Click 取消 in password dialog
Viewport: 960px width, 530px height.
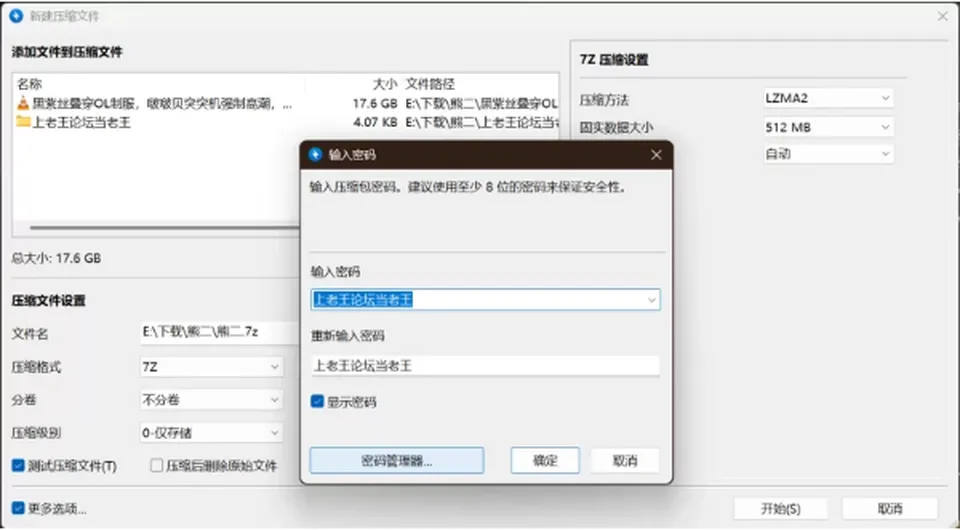point(625,460)
